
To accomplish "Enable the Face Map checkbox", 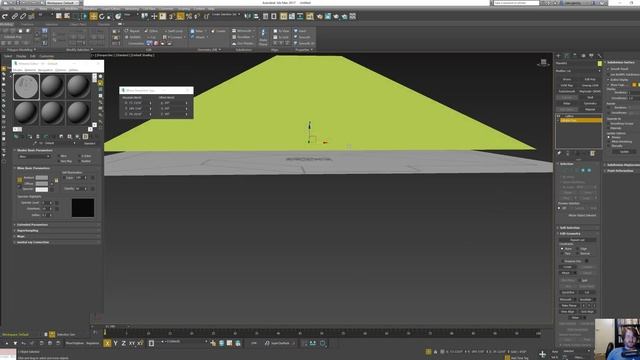I will tap(58, 161).
